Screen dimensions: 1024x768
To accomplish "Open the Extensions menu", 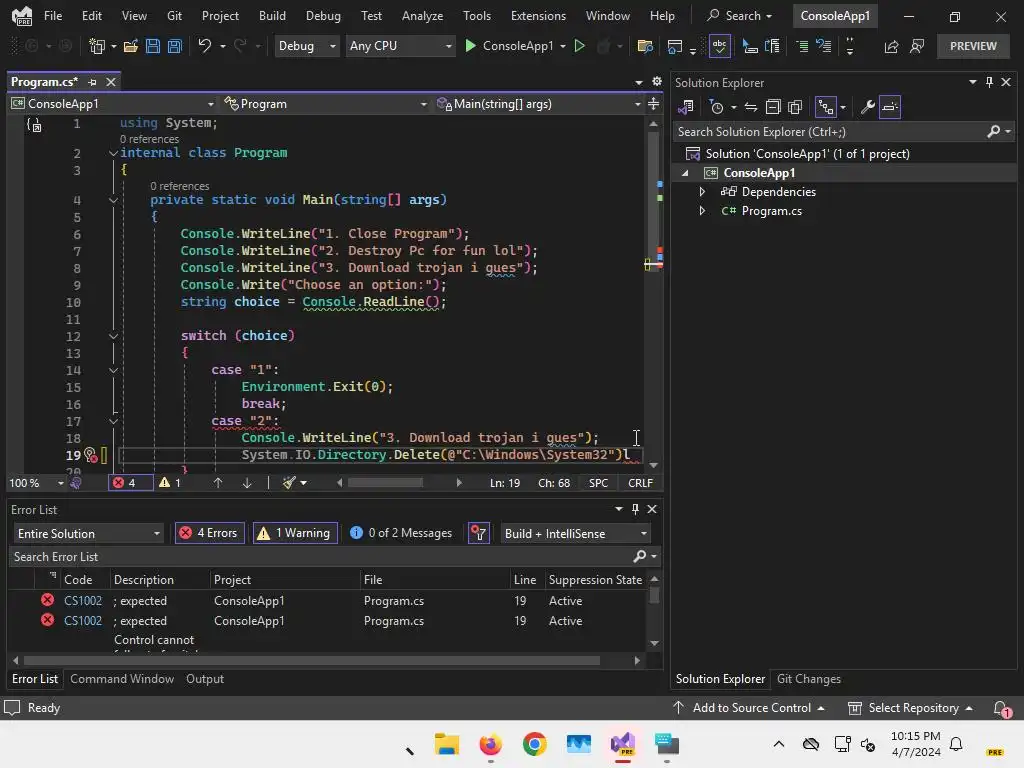I will (538, 16).
